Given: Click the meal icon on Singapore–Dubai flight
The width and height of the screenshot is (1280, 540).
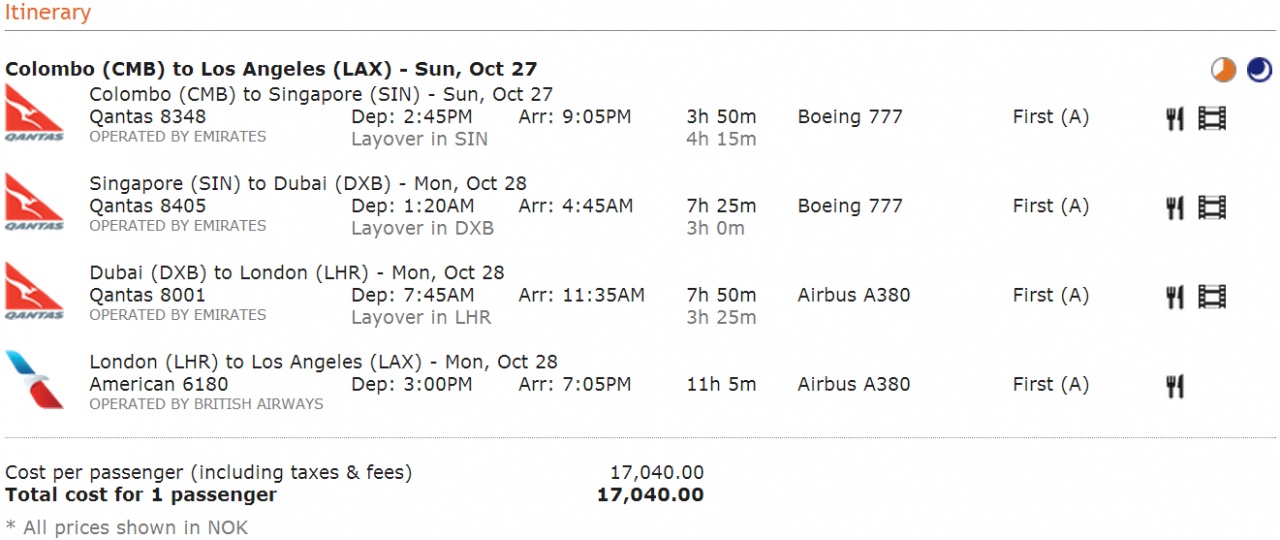Looking at the screenshot, I should 1175,208.
